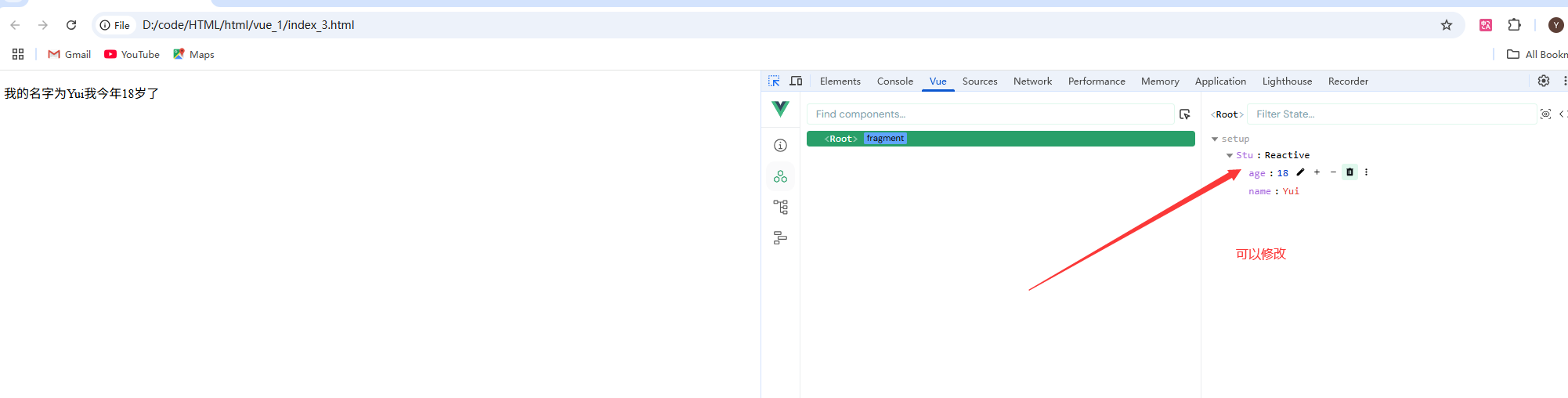Open the Extensions puzzle icon
This screenshot has height=398, width=1568.
[x=1515, y=25]
